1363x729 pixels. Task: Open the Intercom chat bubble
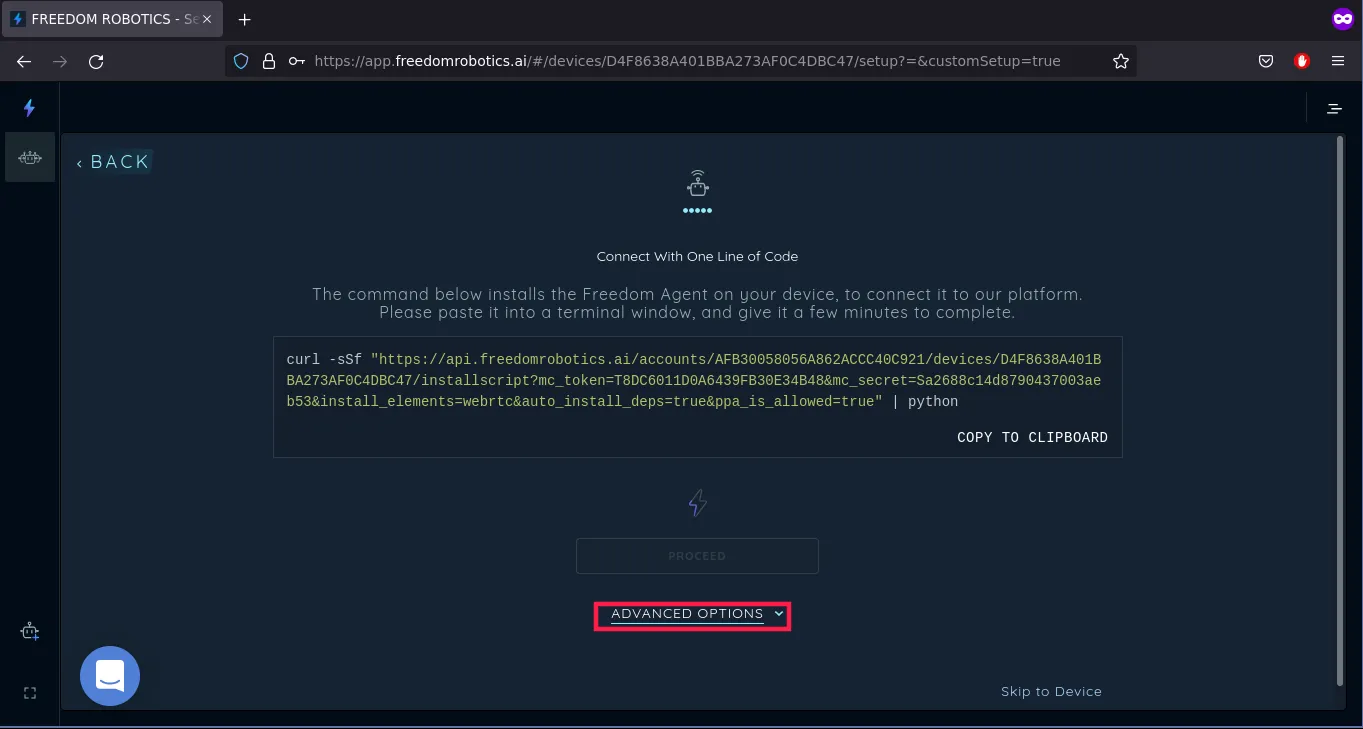[110, 676]
